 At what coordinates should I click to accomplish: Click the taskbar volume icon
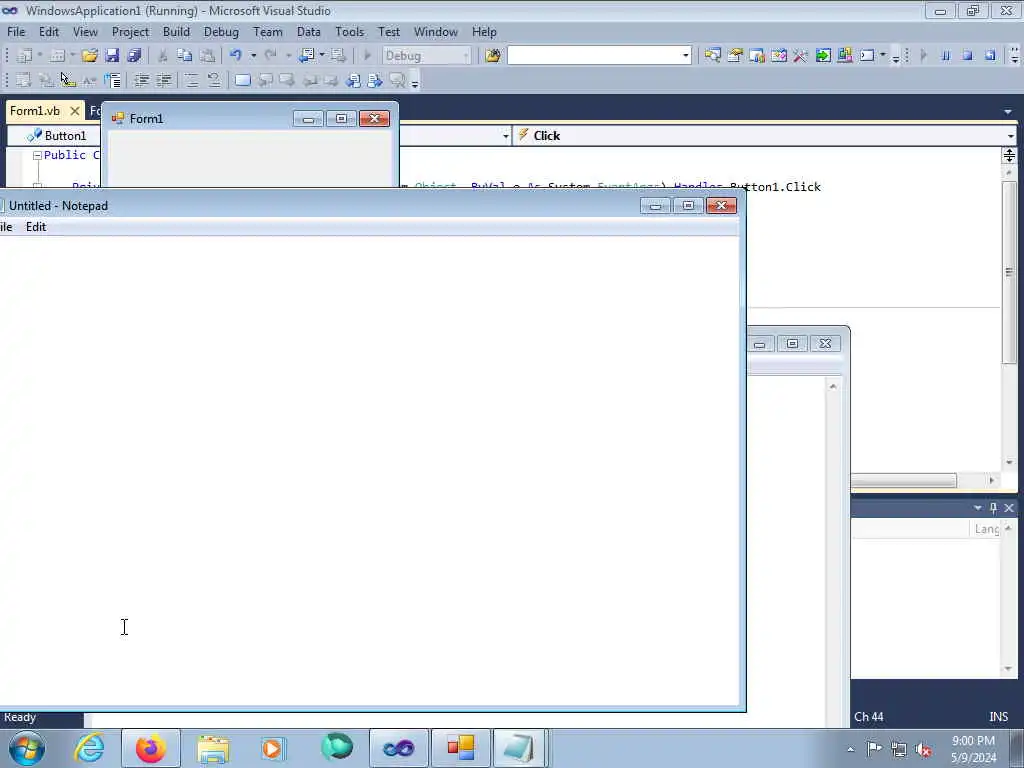923,749
